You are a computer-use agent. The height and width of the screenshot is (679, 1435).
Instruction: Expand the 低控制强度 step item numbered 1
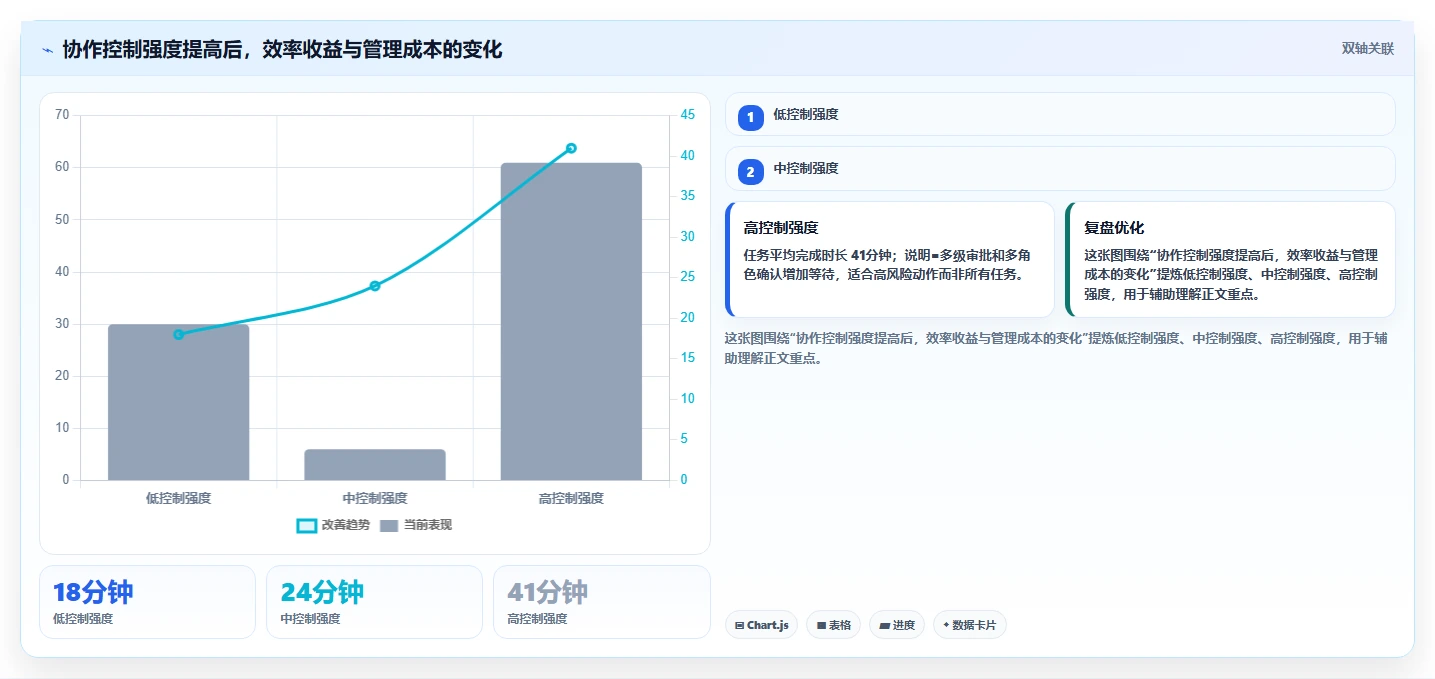(x=1059, y=114)
